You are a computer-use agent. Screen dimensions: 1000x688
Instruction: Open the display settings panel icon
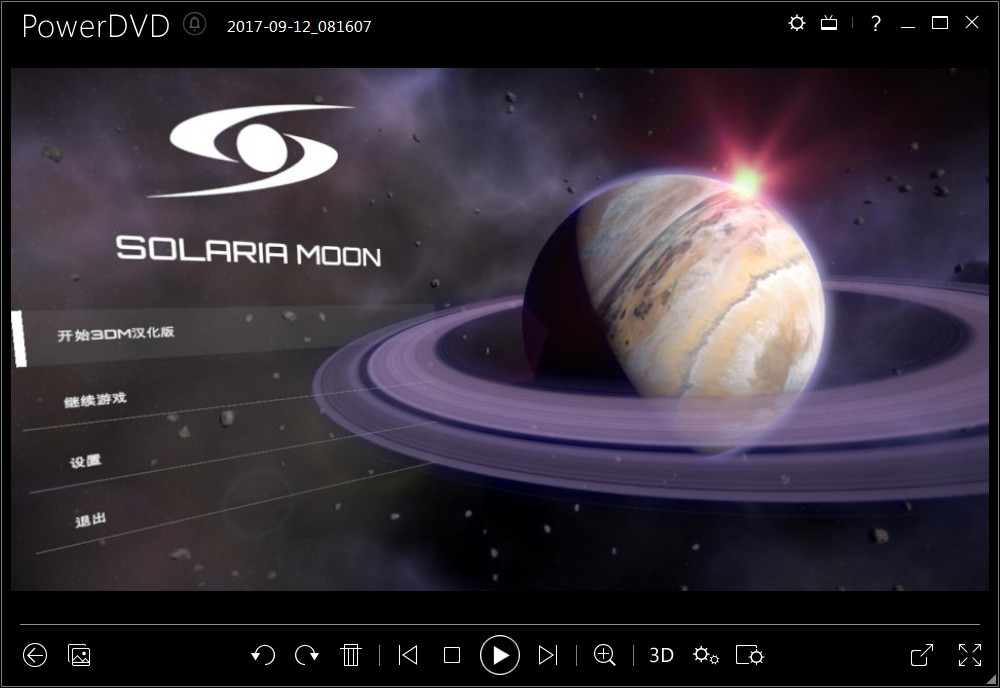tap(750, 655)
